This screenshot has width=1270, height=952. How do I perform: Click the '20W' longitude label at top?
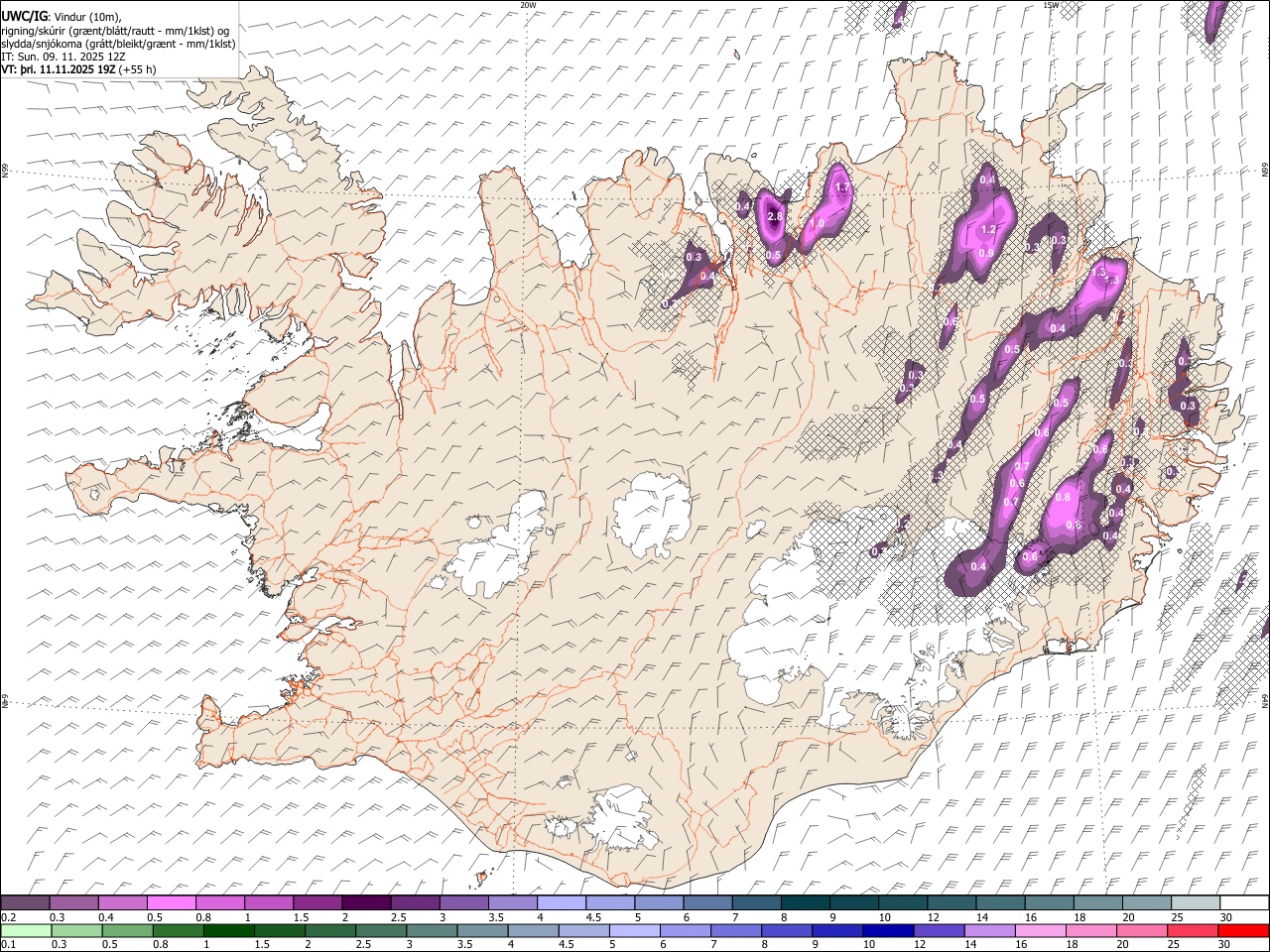(528, 5)
